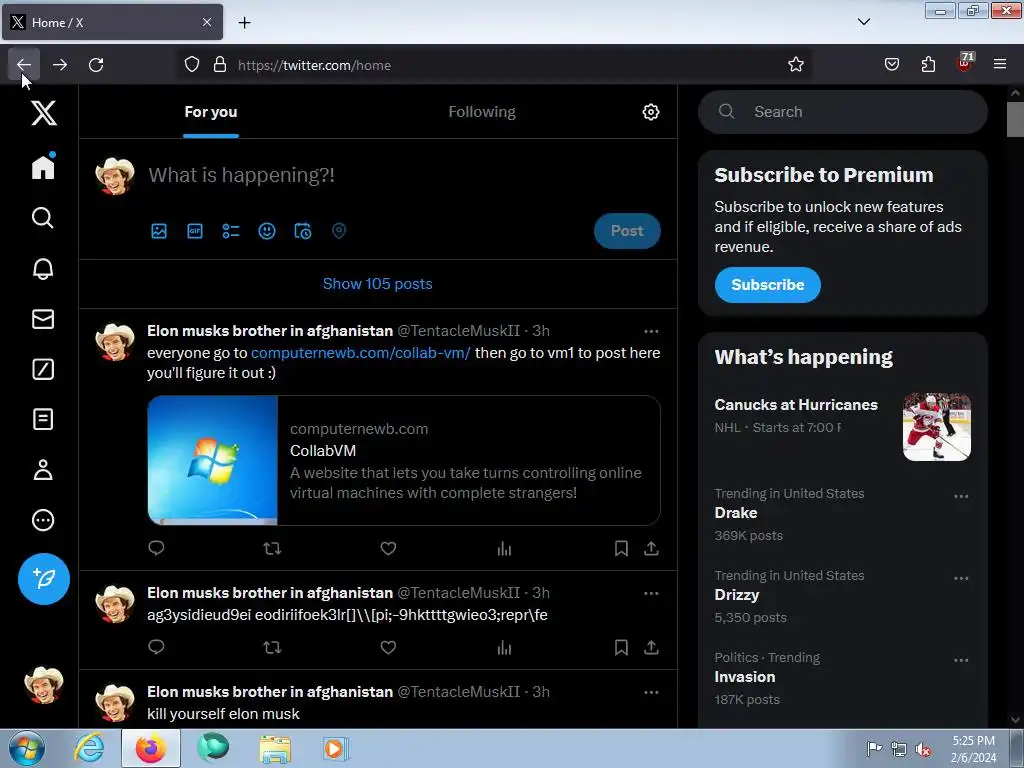Add media image to the new post
The width and height of the screenshot is (1024, 768).
click(x=159, y=231)
